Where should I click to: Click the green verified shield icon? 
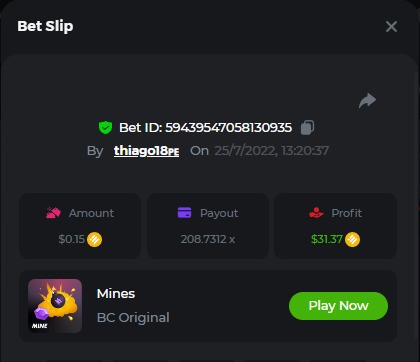coord(105,127)
